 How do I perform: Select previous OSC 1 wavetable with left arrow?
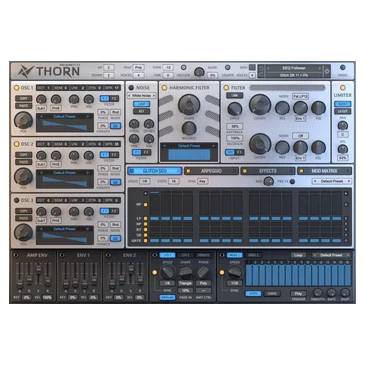[41, 117]
